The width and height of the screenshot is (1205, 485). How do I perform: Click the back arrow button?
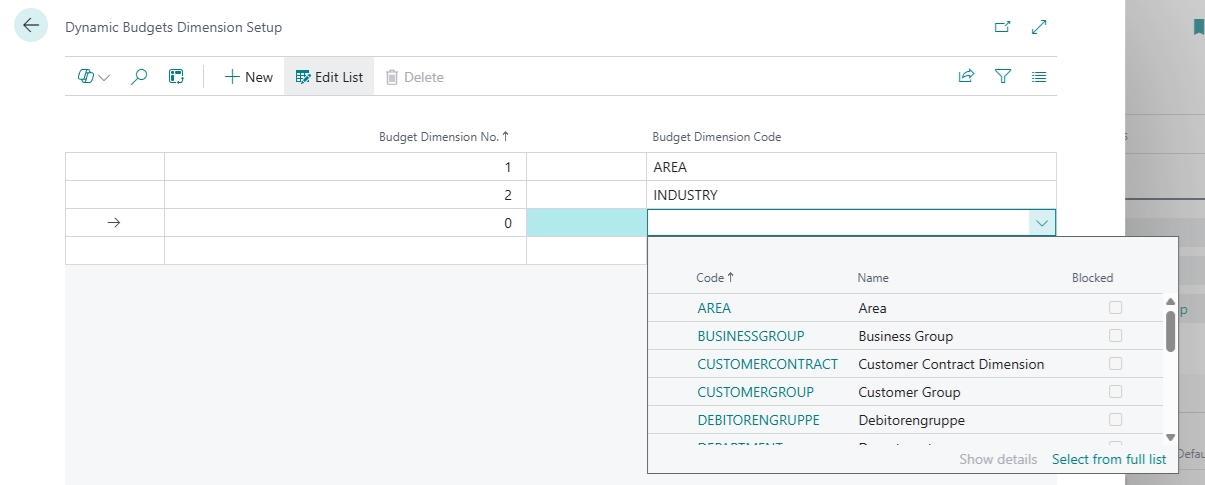(31, 26)
